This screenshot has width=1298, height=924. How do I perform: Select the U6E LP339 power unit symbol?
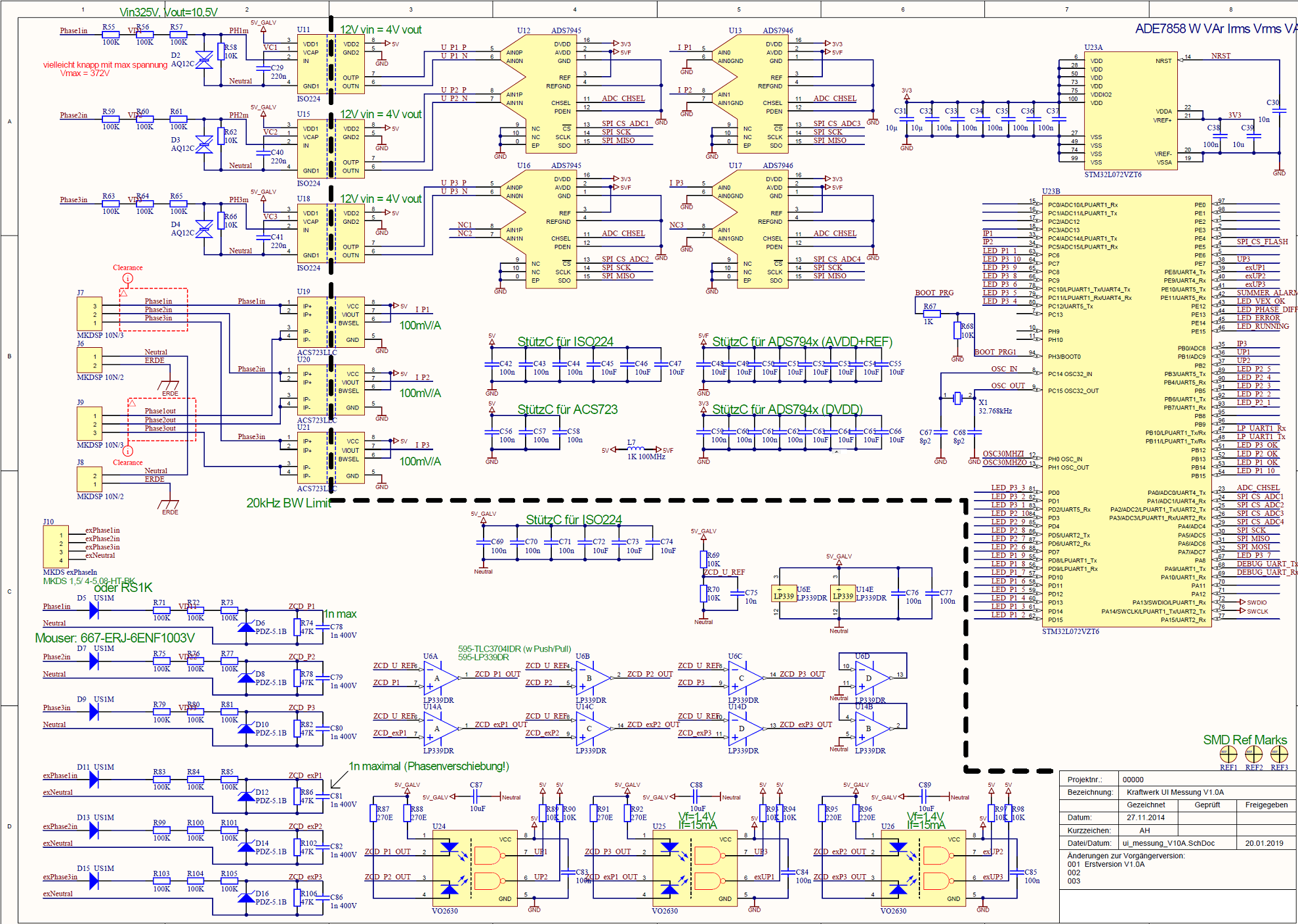pos(784,593)
